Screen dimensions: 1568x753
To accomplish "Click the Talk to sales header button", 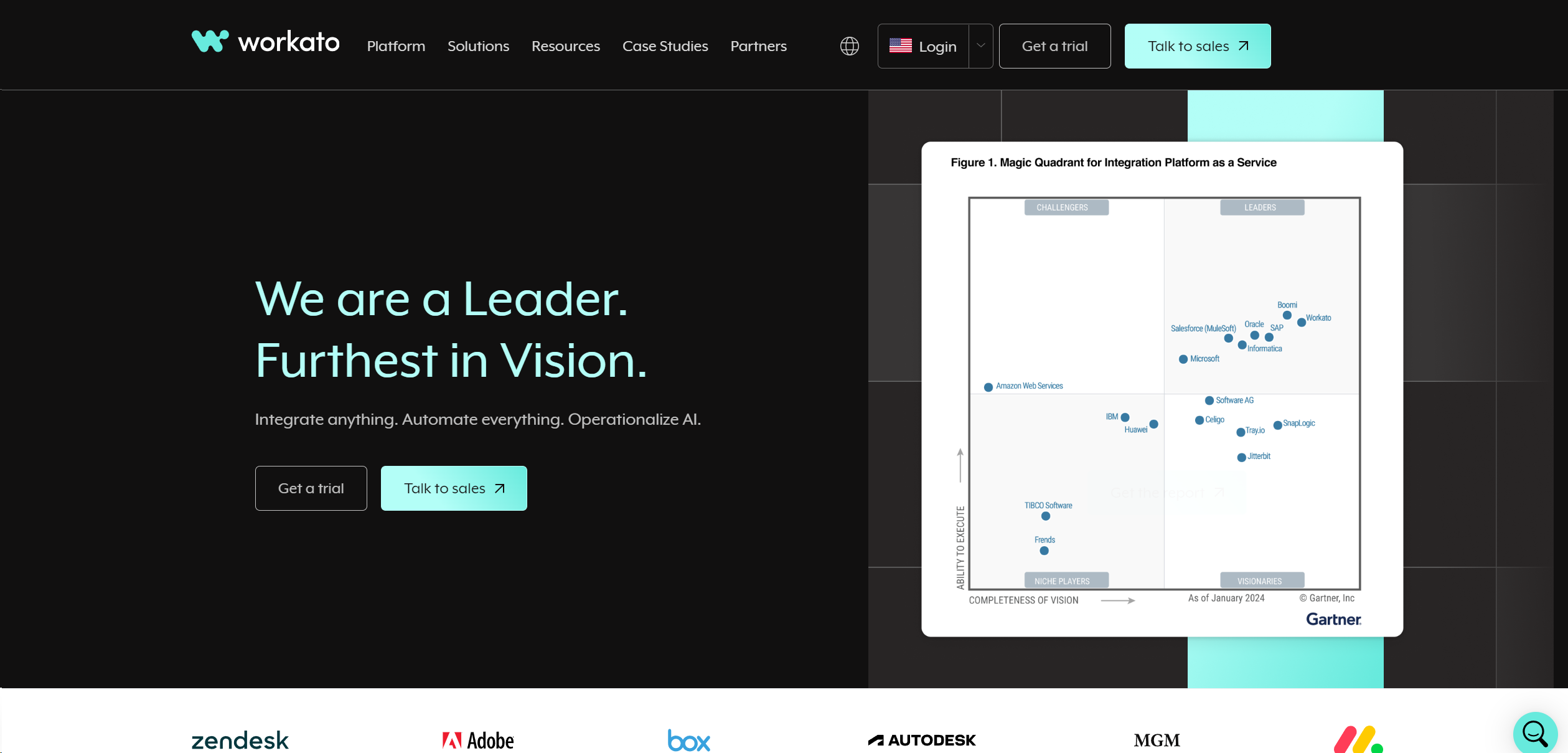I will [1197, 45].
